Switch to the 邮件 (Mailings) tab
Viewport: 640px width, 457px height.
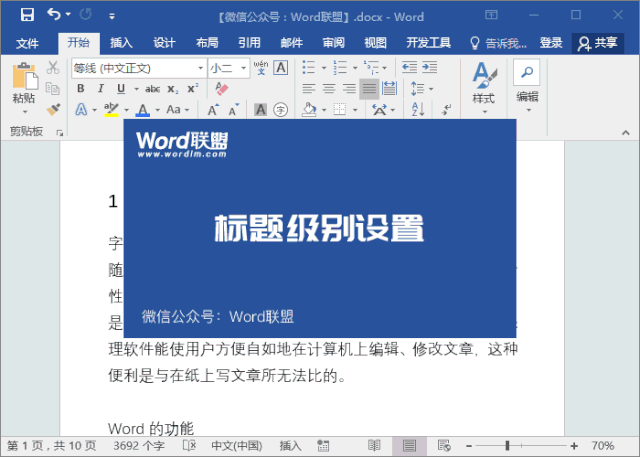click(x=292, y=43)
